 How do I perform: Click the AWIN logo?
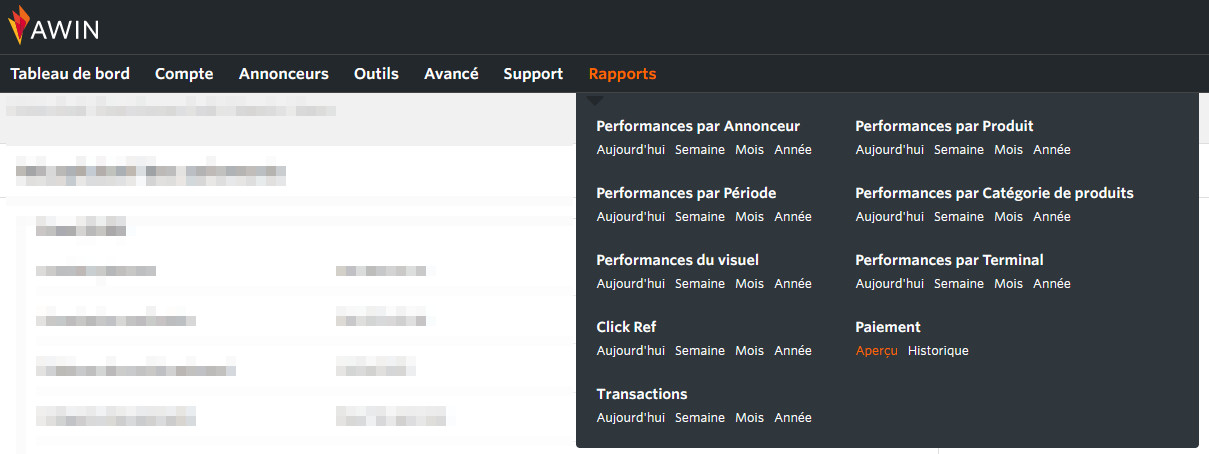(x=54, y=27)
